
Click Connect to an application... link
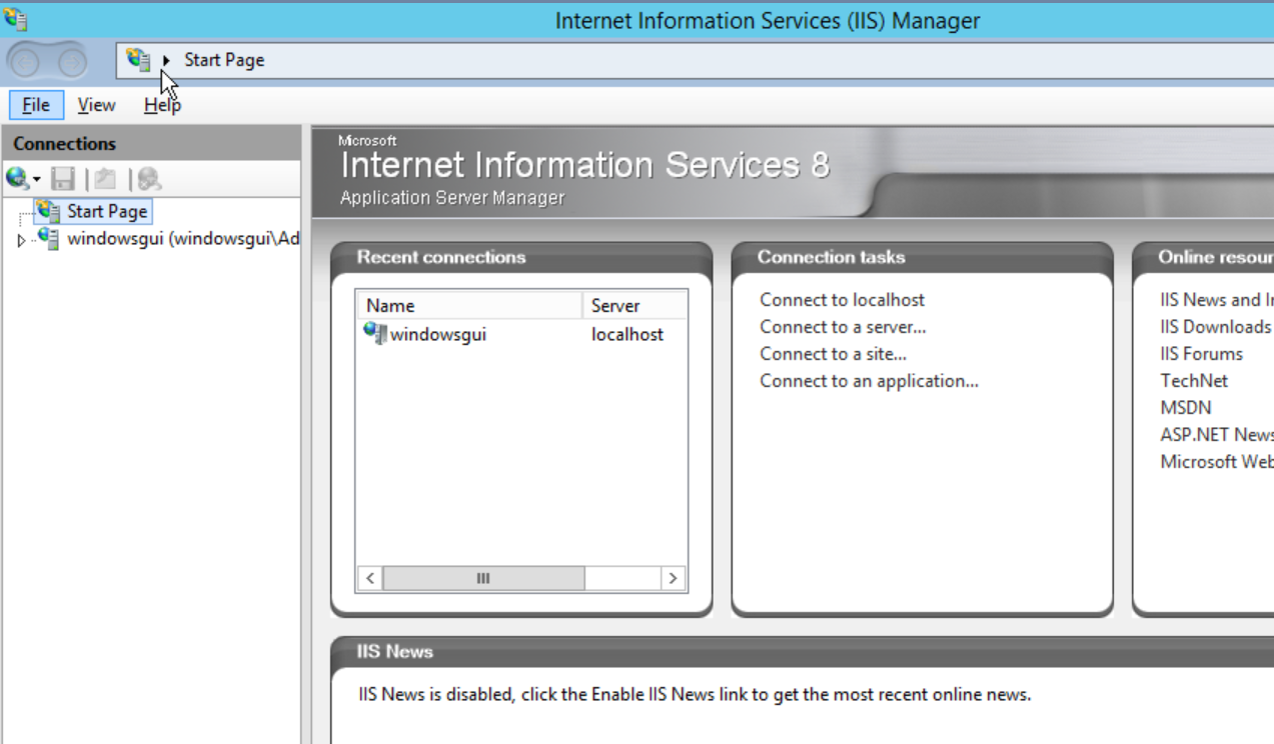[869, 381]
